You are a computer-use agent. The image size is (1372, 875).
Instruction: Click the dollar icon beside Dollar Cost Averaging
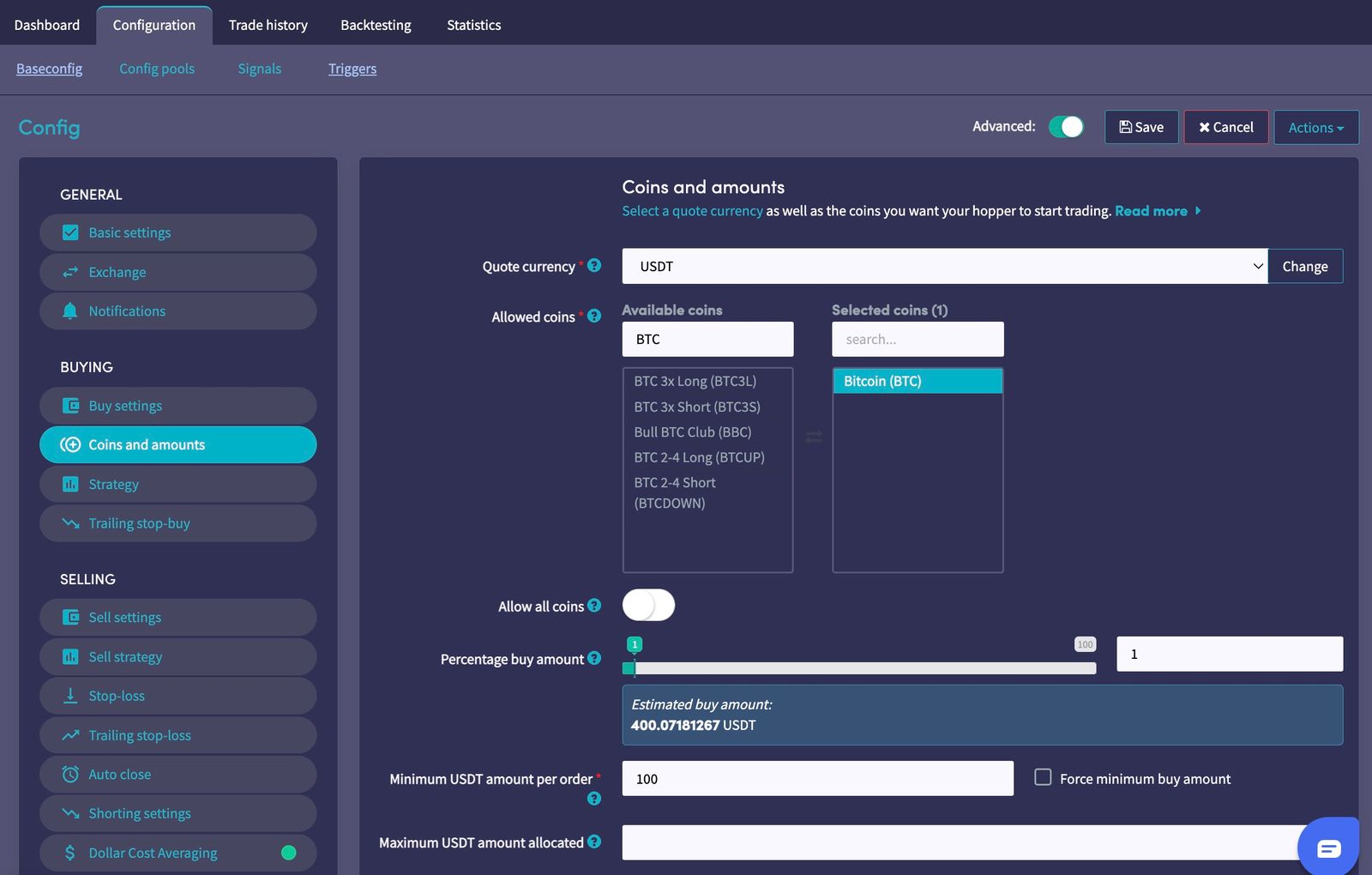(x=70, y=853)
